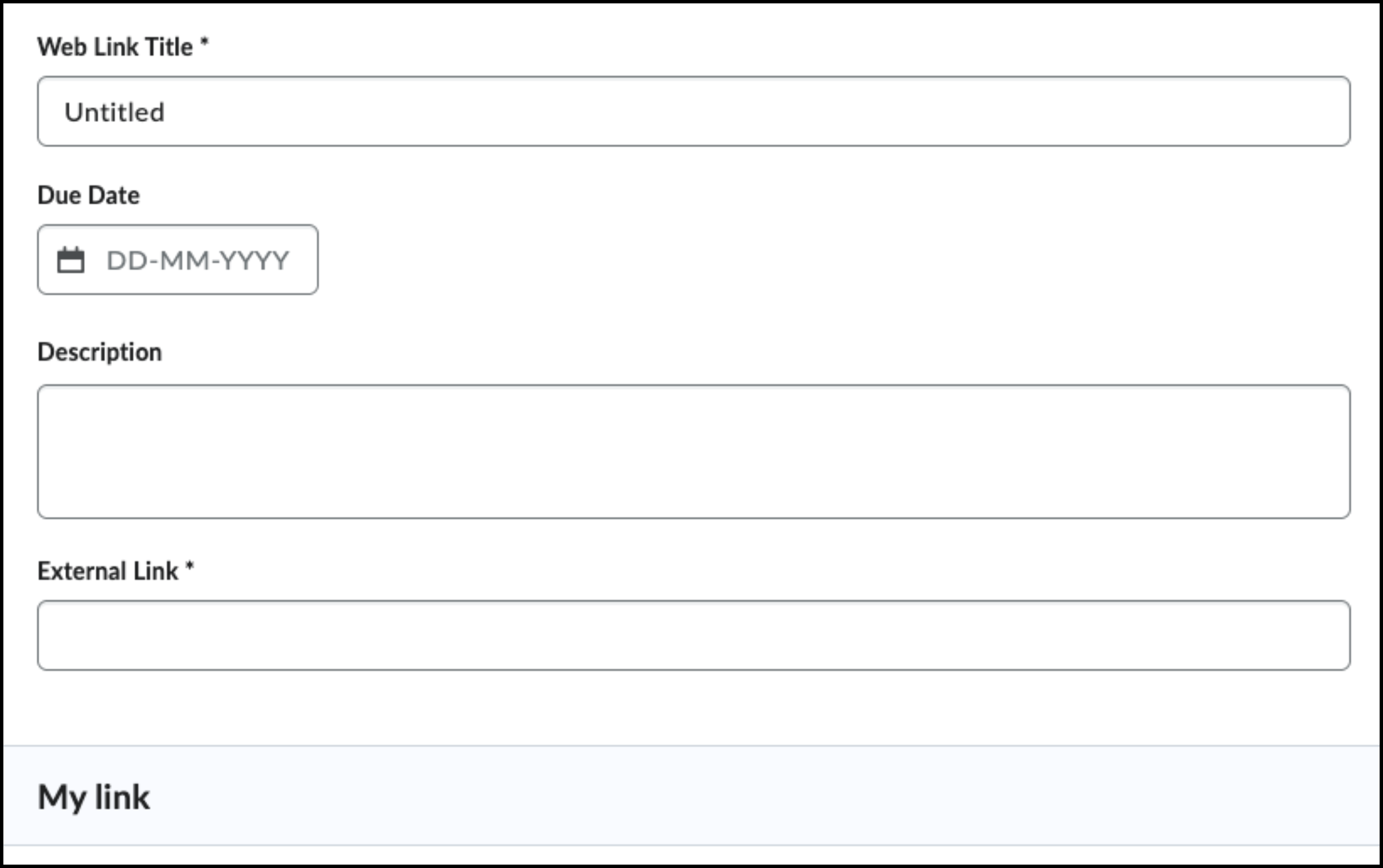Click the "Web Link Title" label
The image size is (1383, 868).
[x=115, y=47]
